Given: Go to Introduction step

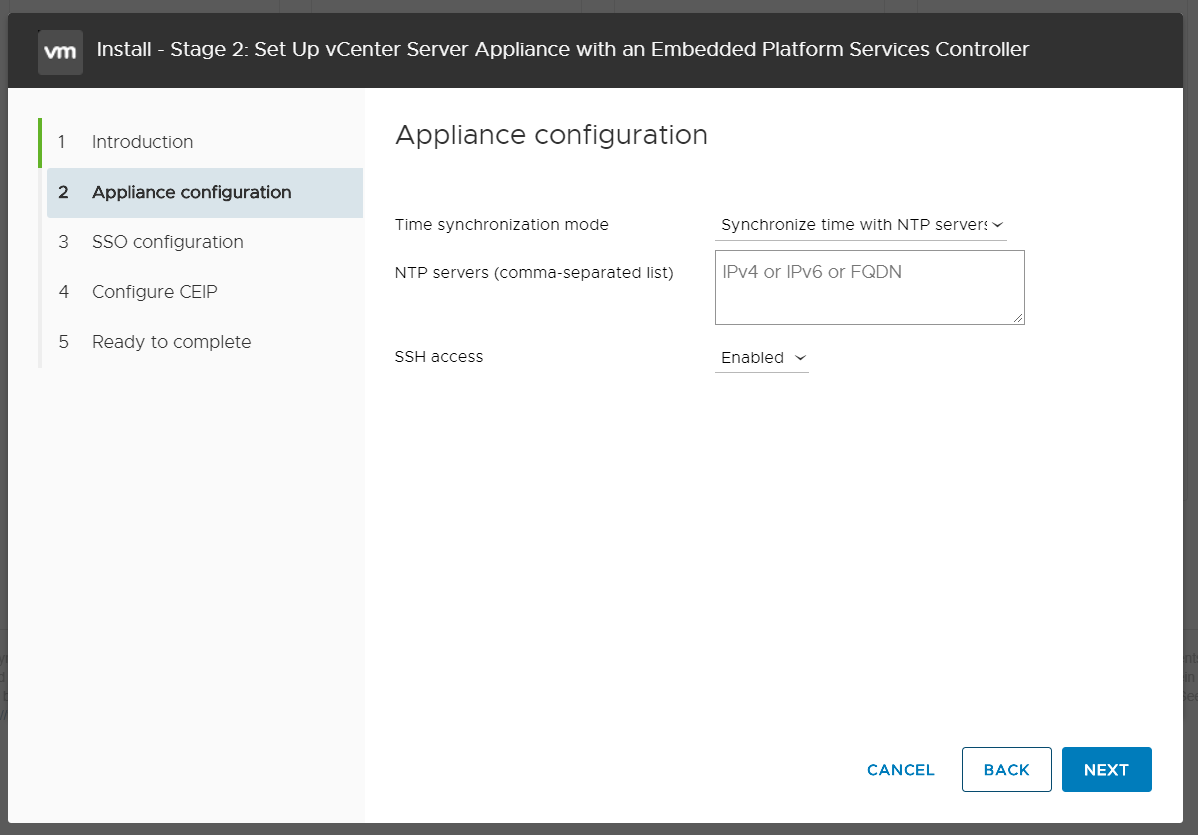Looking at the screenshot, I should click(142, 142).
